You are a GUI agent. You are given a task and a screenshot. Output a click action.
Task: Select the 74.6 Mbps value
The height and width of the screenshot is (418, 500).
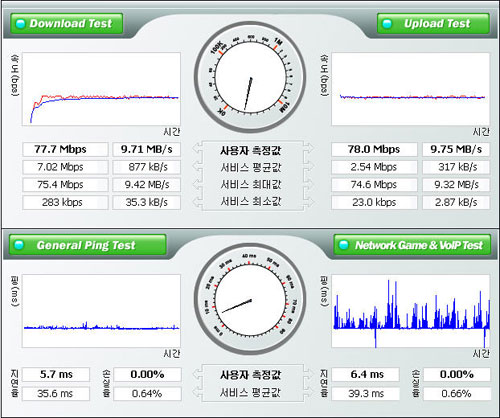point(374,185)
